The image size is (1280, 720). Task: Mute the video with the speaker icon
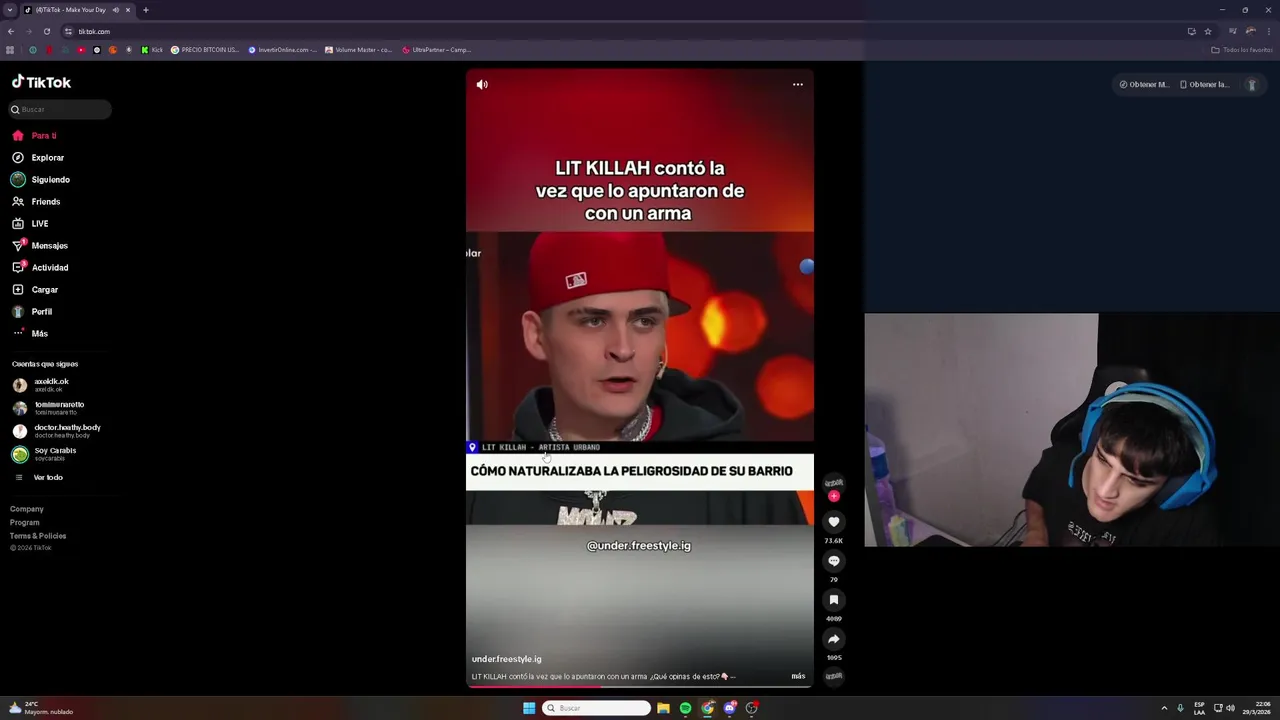click(482, 84)
